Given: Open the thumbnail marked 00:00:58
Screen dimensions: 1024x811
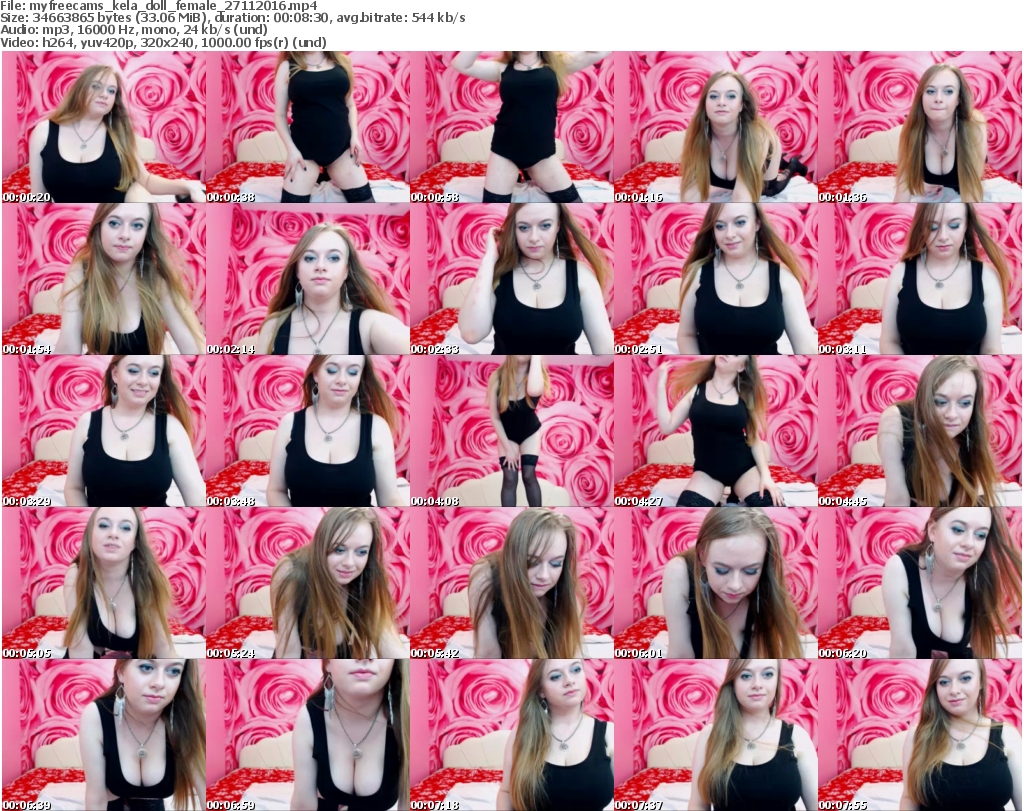Looking at the screenshot, I should [511, 128].
